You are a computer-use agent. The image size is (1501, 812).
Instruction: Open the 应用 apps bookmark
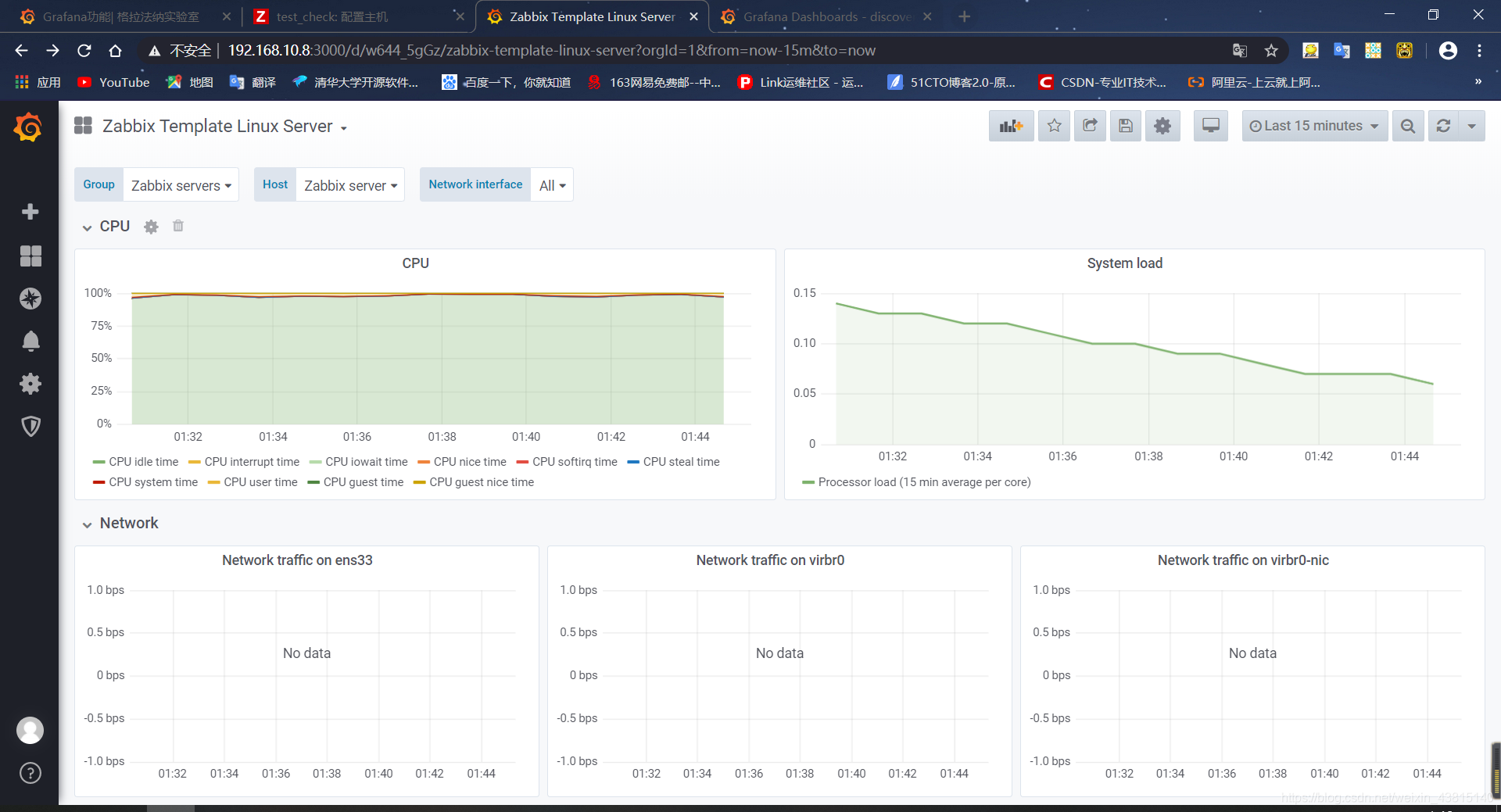coord(38,82)
